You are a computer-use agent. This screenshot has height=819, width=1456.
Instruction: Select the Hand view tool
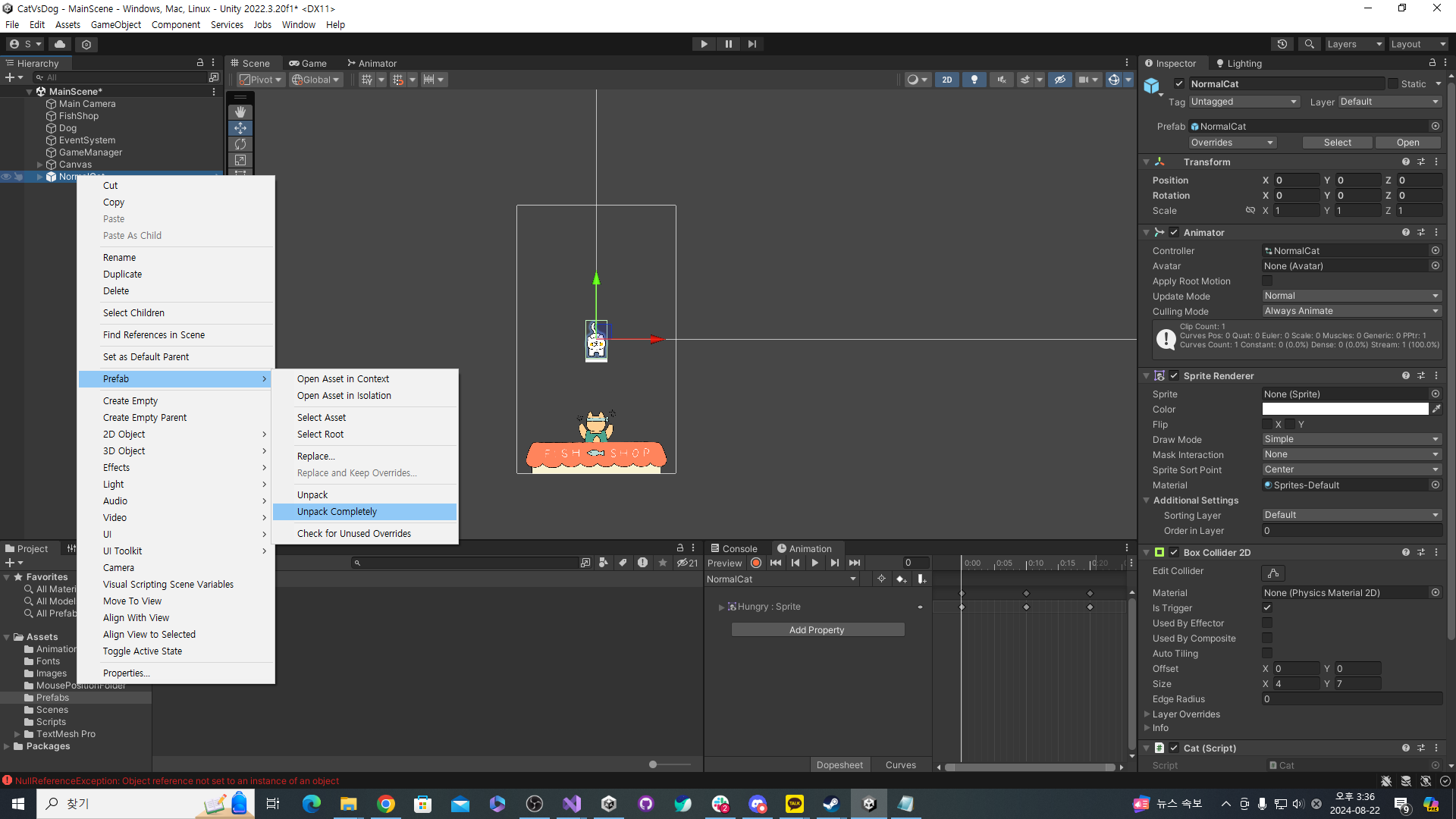tap(240, 112)
